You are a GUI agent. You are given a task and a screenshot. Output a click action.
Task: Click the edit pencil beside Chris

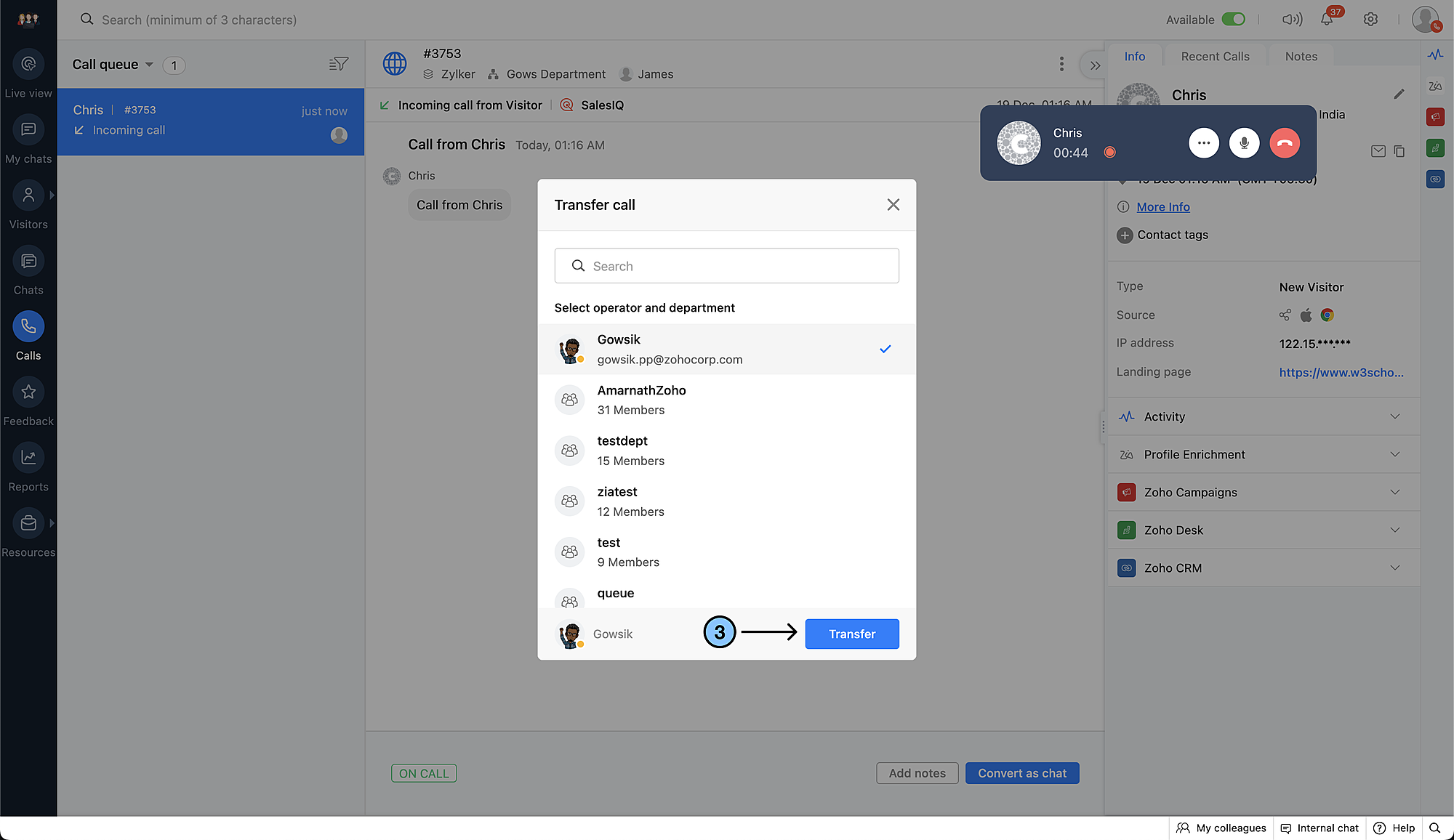1399,94
